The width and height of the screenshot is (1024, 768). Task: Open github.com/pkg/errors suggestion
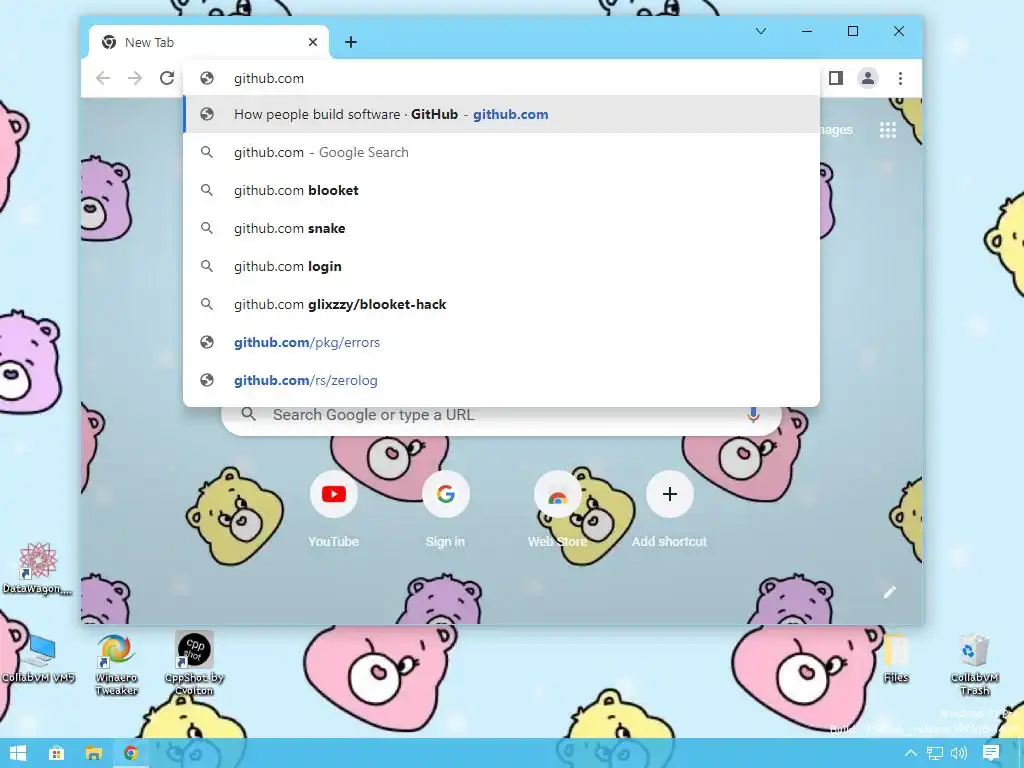click(501, 342)
